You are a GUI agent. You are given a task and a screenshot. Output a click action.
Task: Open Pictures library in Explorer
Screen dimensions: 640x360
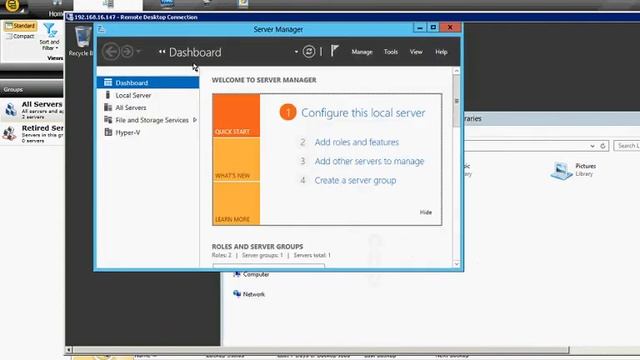click(x=573, y=170)
